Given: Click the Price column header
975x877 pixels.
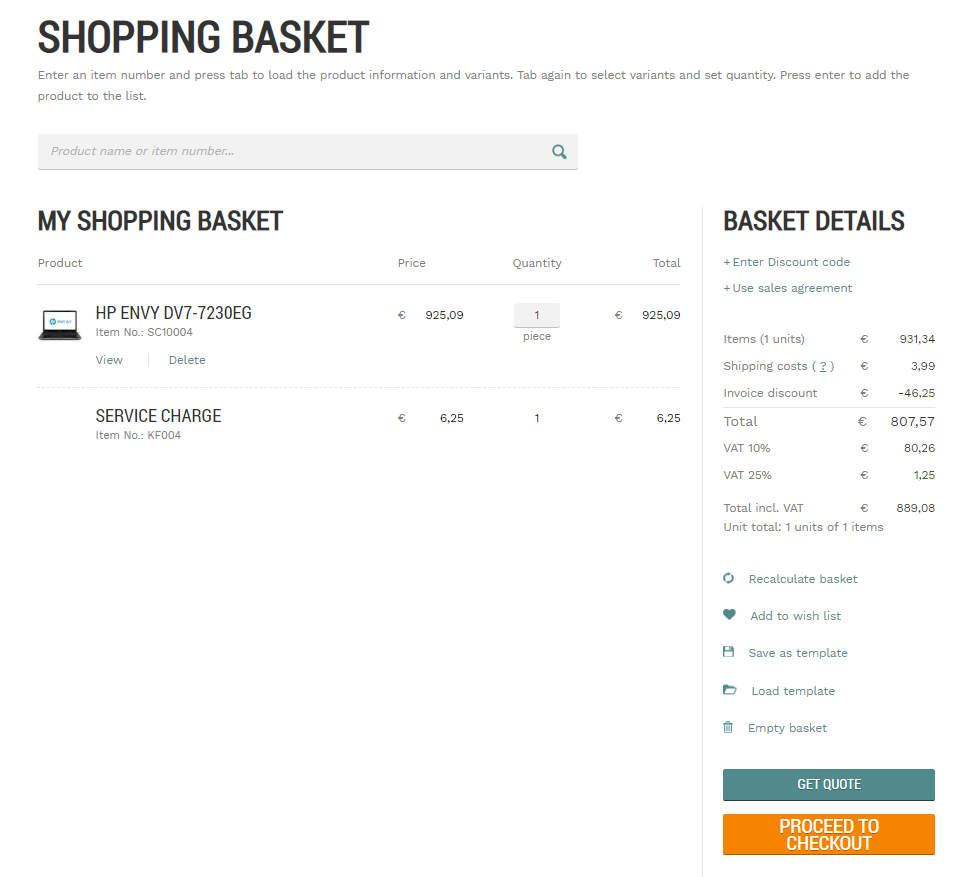Looking at the screenshot, I should point(412,263).
